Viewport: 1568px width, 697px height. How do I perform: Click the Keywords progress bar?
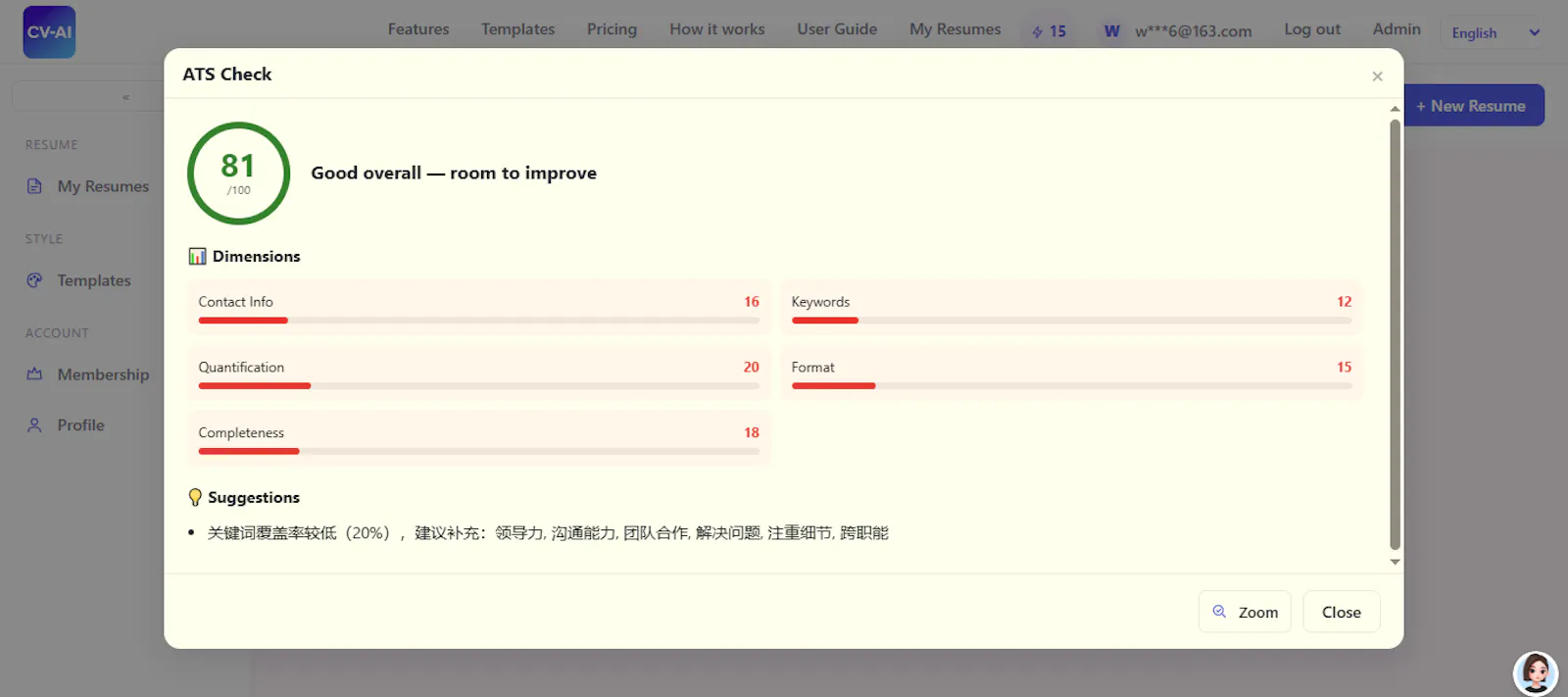[x=1071, y=321]
